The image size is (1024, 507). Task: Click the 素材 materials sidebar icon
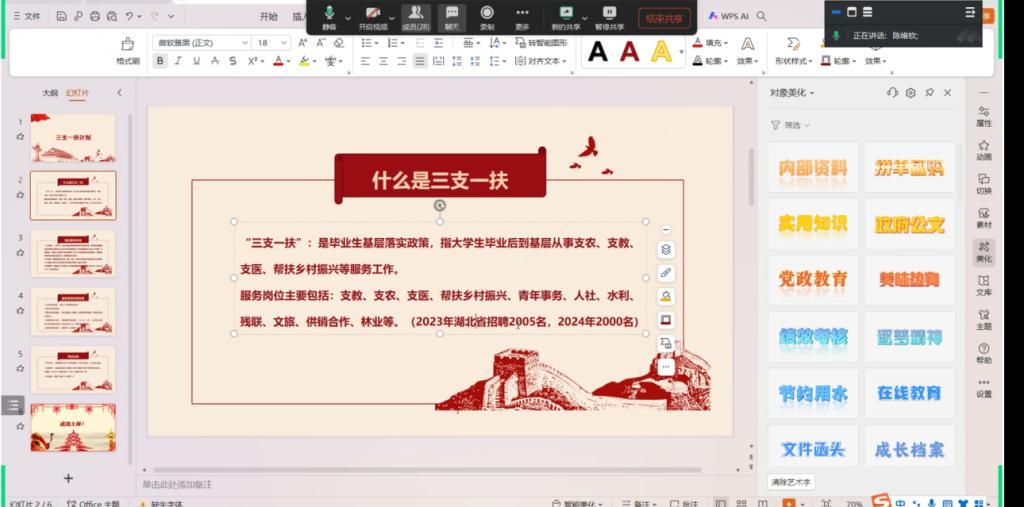984,218
